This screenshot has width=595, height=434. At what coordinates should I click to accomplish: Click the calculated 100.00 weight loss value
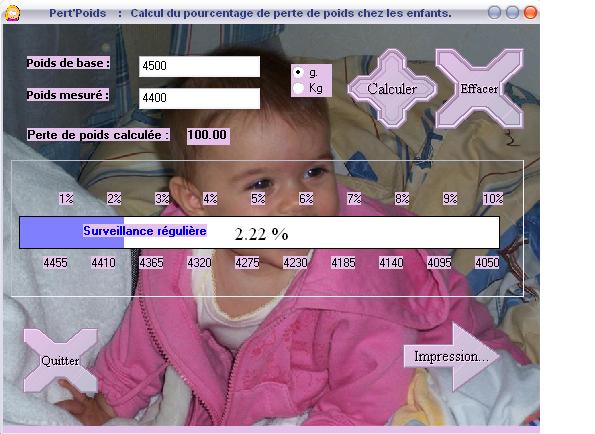208,135
